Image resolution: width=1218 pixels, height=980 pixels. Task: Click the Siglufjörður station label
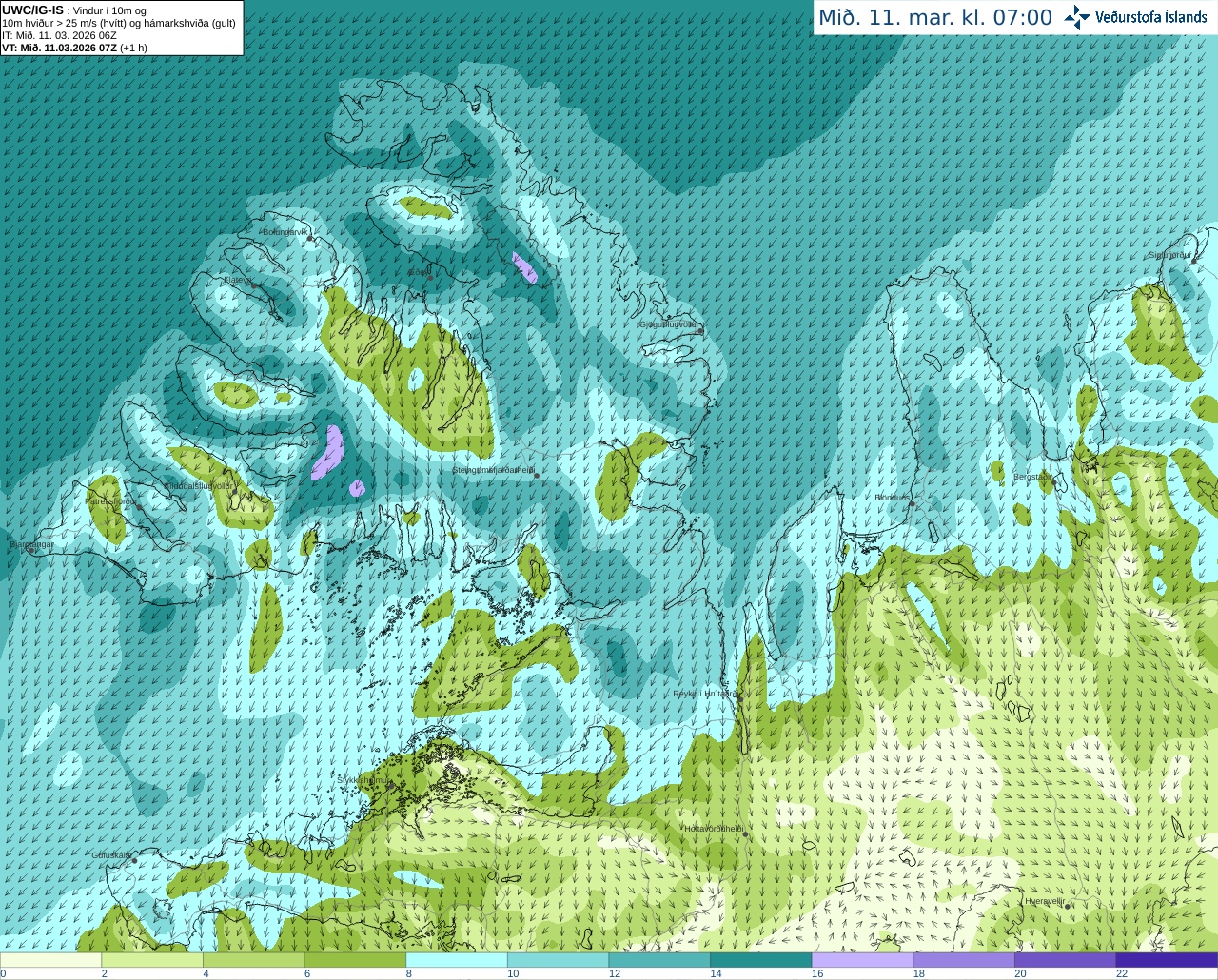click(x=1169, y=255)
